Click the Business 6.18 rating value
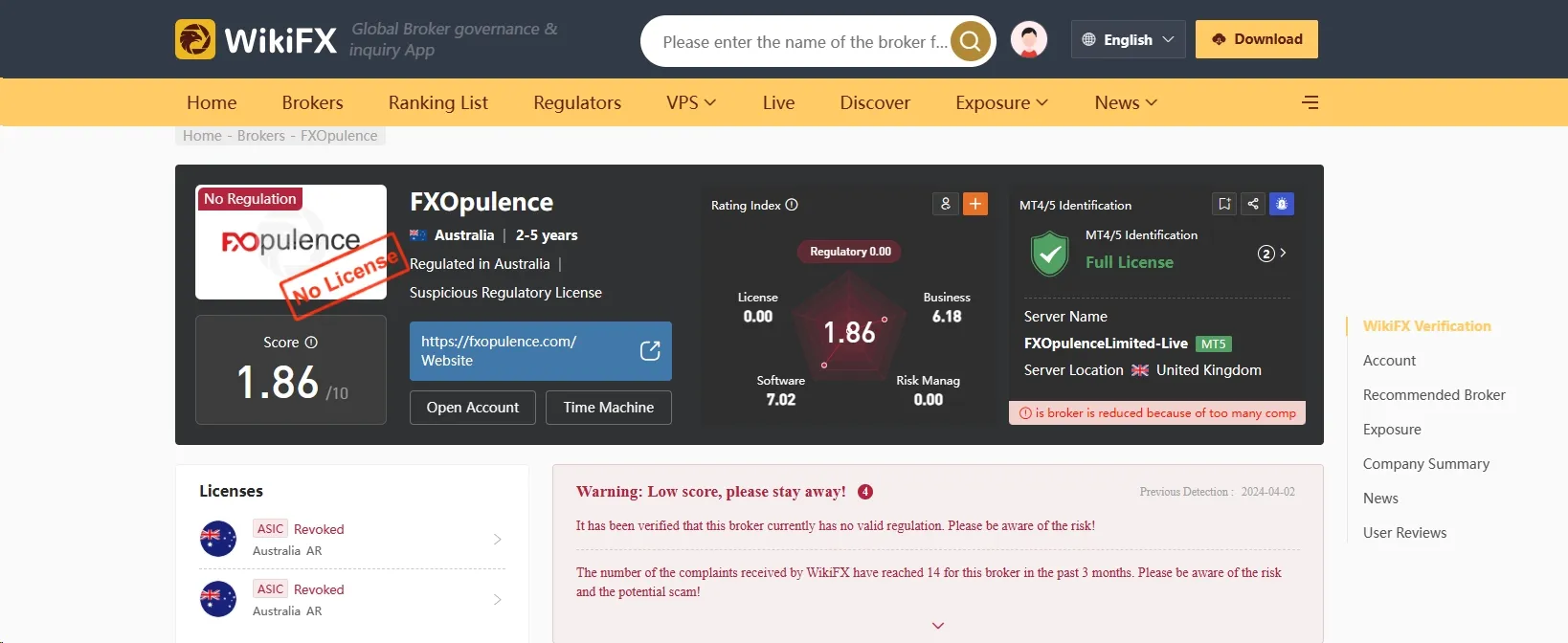The width and height of the screenshot is (1568, 643). [947, 317]
